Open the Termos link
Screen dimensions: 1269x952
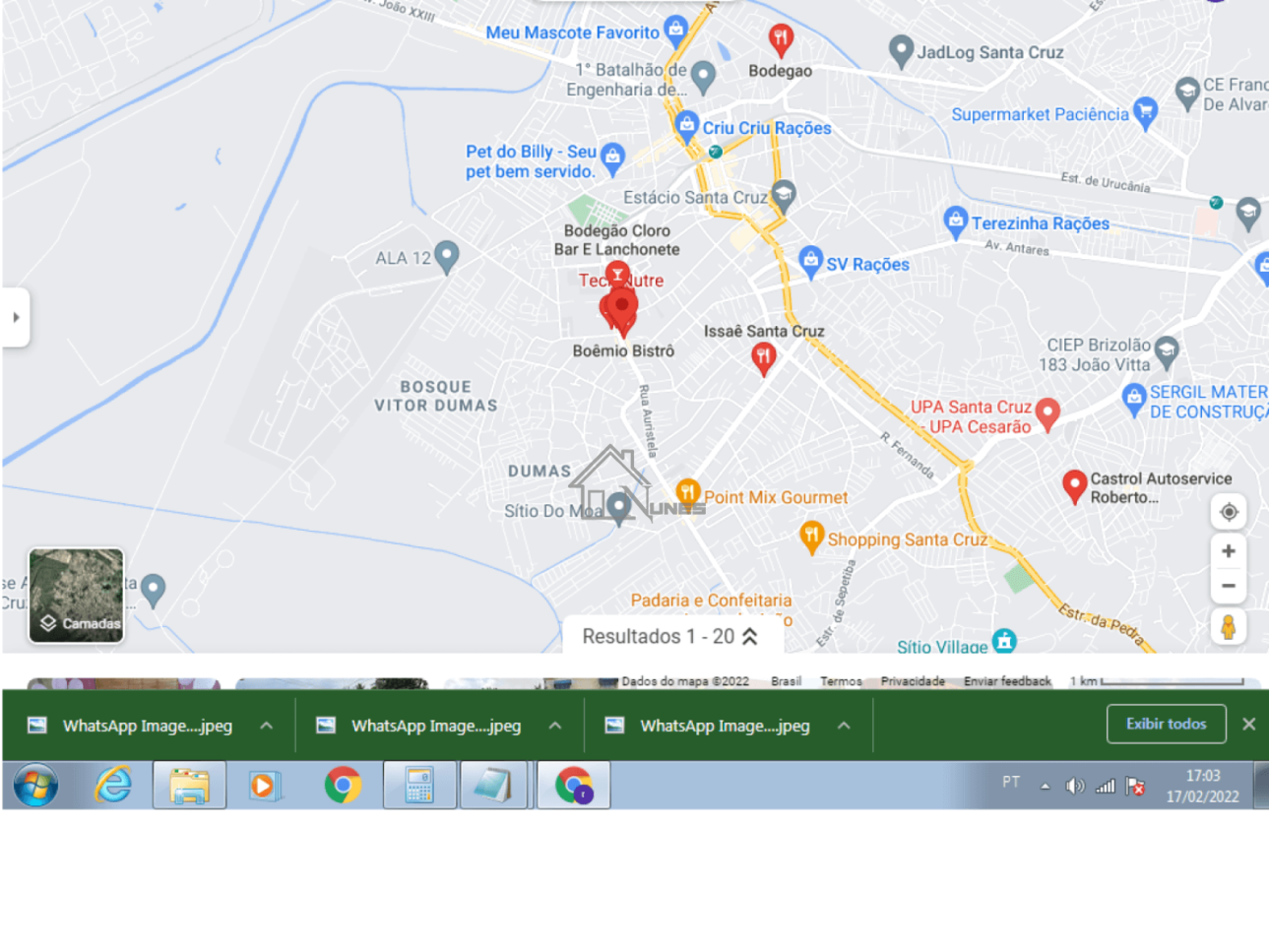click(840, 681)
